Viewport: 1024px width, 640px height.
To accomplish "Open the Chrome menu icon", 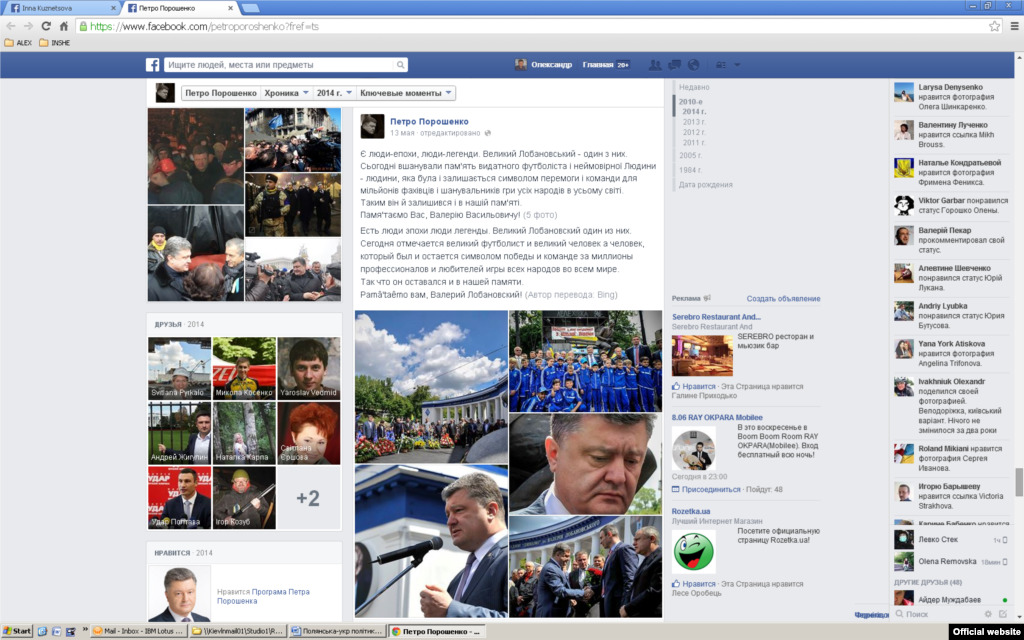I will click(1012, 26).
